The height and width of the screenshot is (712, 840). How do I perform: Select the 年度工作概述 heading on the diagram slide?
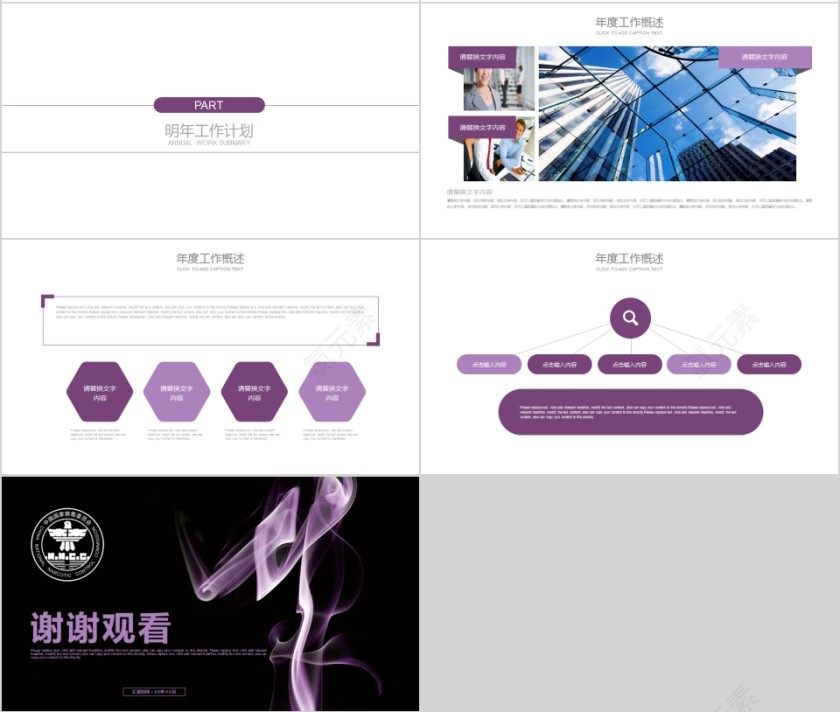click(629, 258)
